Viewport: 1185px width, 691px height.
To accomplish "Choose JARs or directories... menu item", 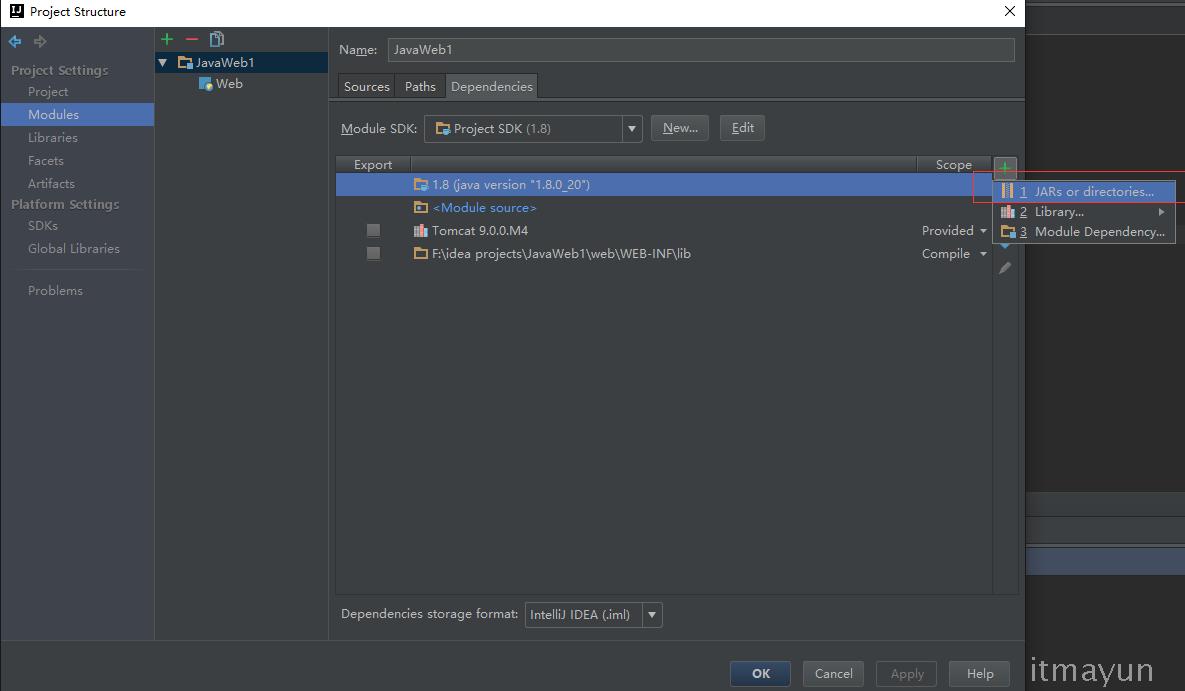I will 1084,192.
